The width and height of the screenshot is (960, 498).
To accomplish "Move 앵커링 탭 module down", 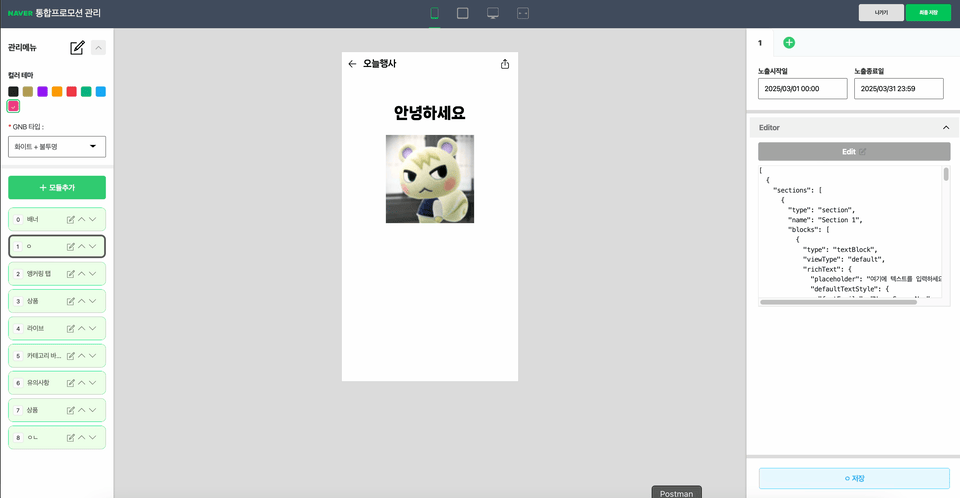I will click(93, 273).
